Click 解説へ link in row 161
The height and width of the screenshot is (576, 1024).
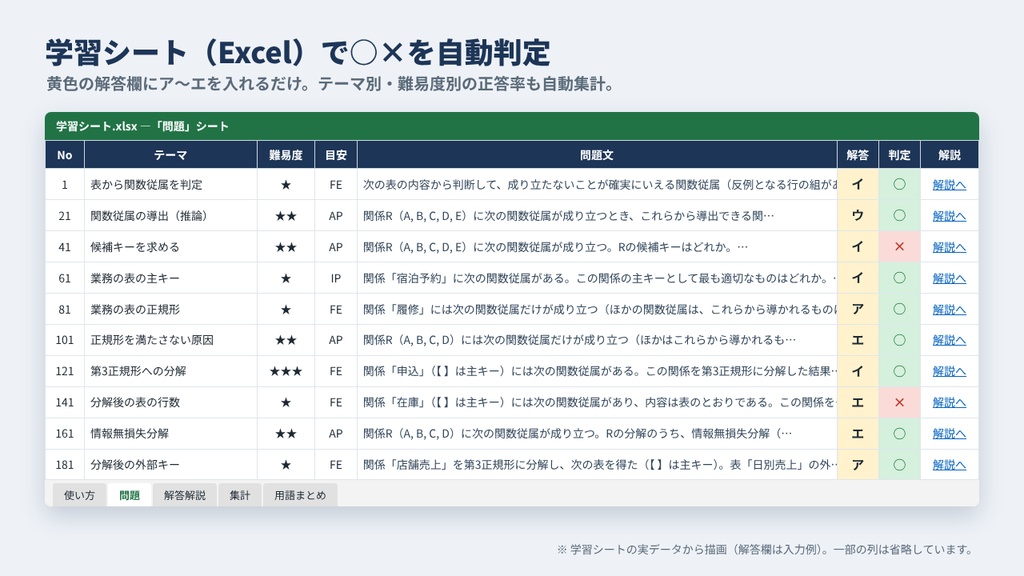949,434
